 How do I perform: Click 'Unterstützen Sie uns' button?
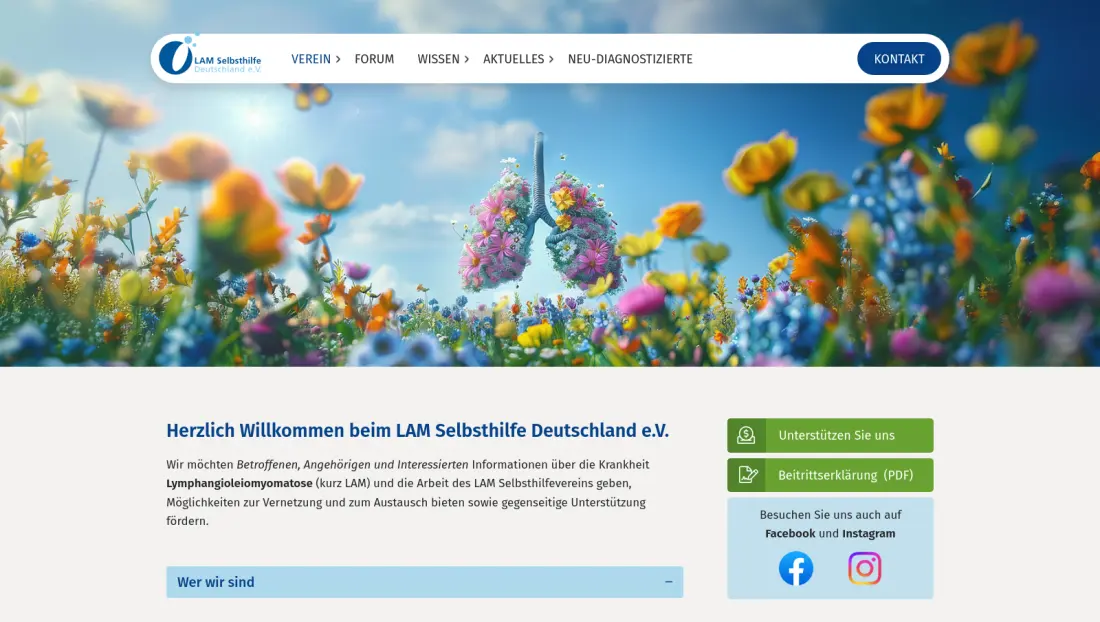830,435
